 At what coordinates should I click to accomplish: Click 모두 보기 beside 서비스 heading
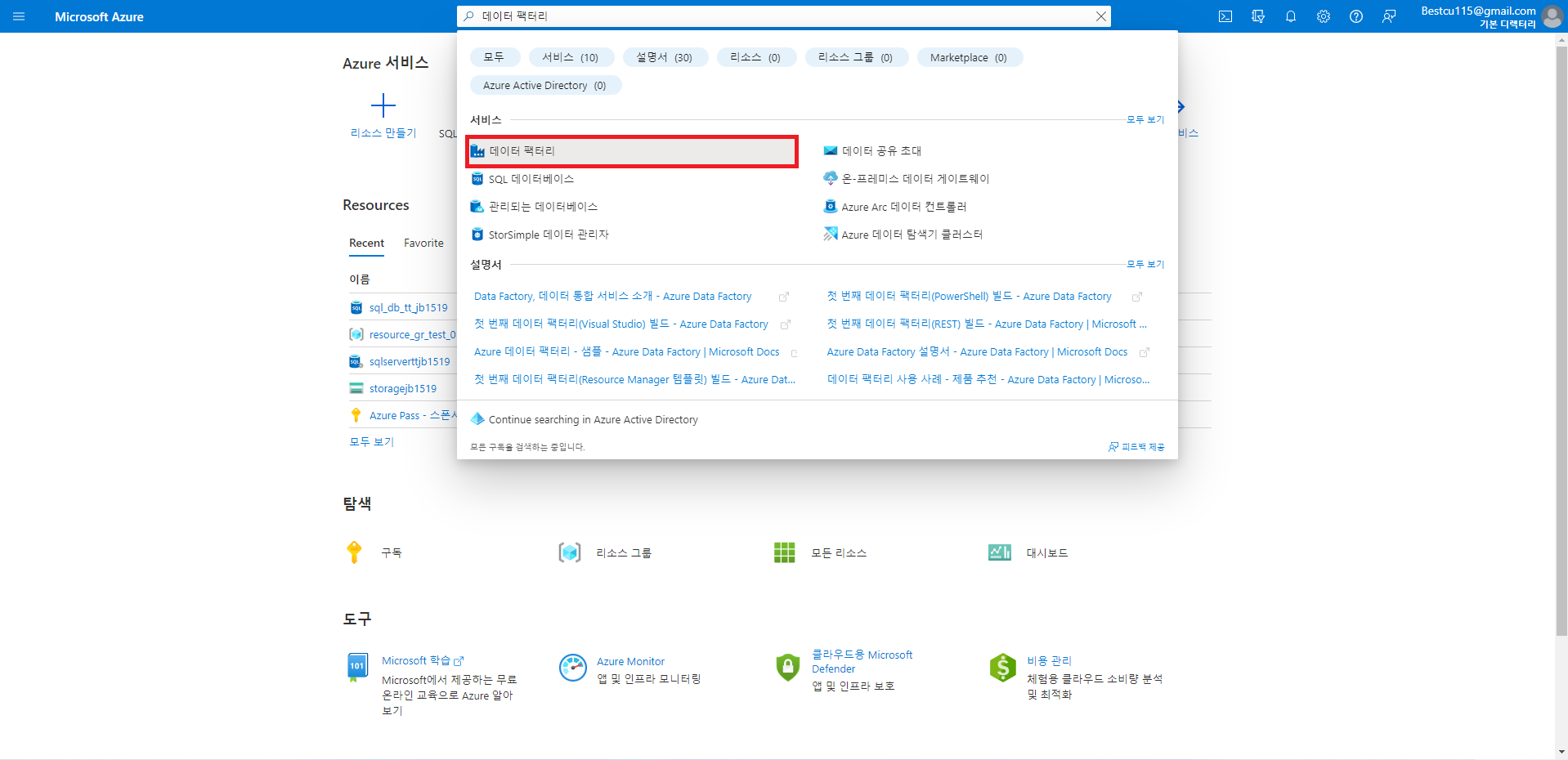(x=1145, y=120)
